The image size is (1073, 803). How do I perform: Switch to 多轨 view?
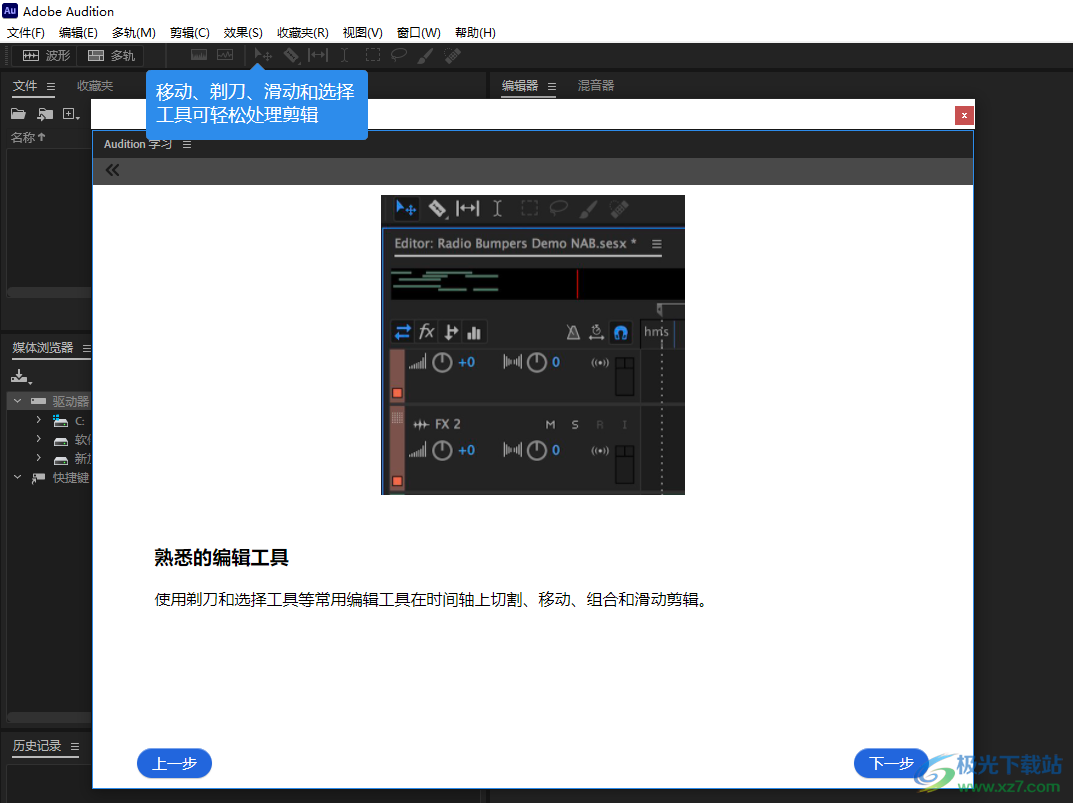110,55
